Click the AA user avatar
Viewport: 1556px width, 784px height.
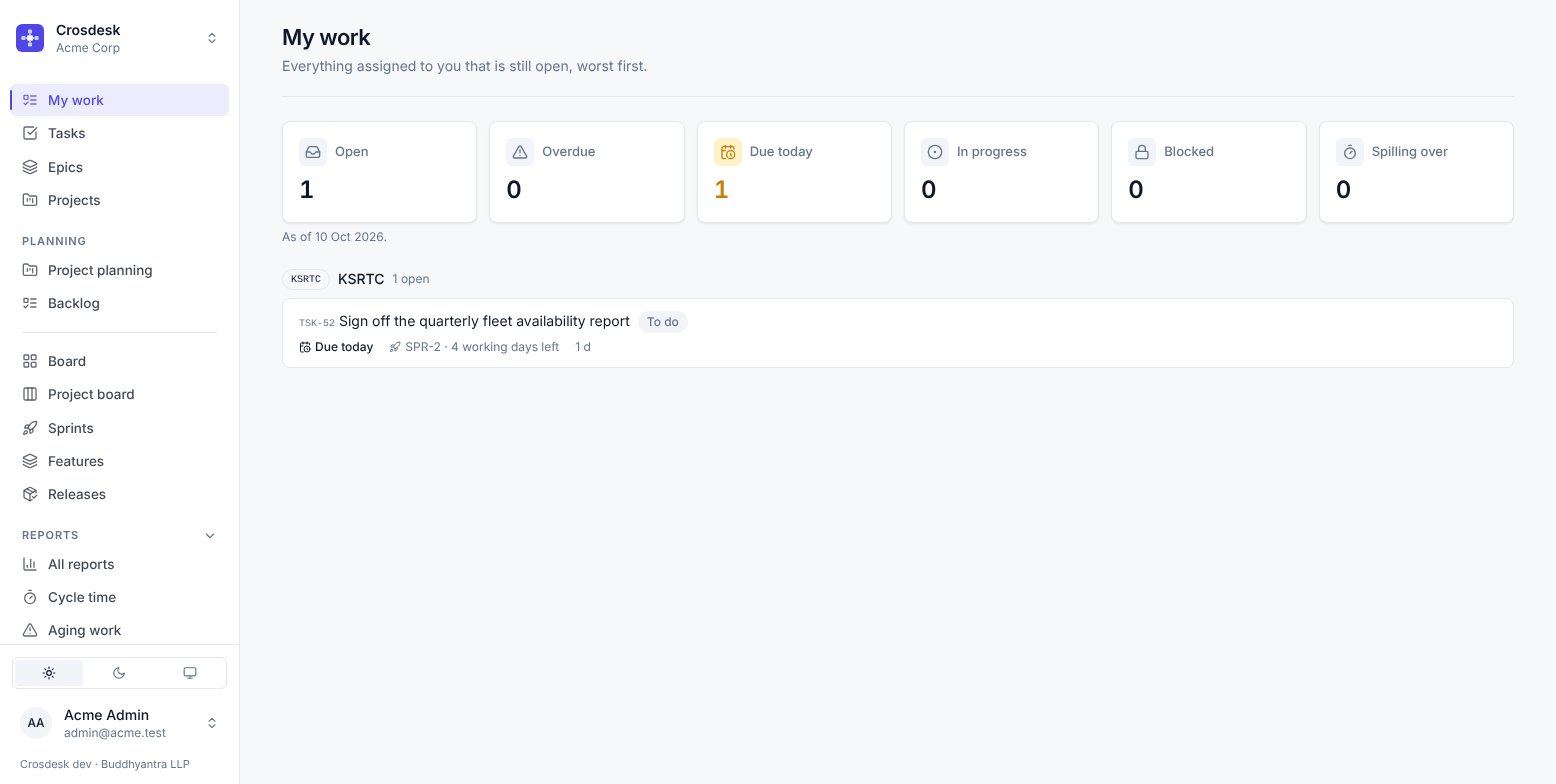coord(36,723)
